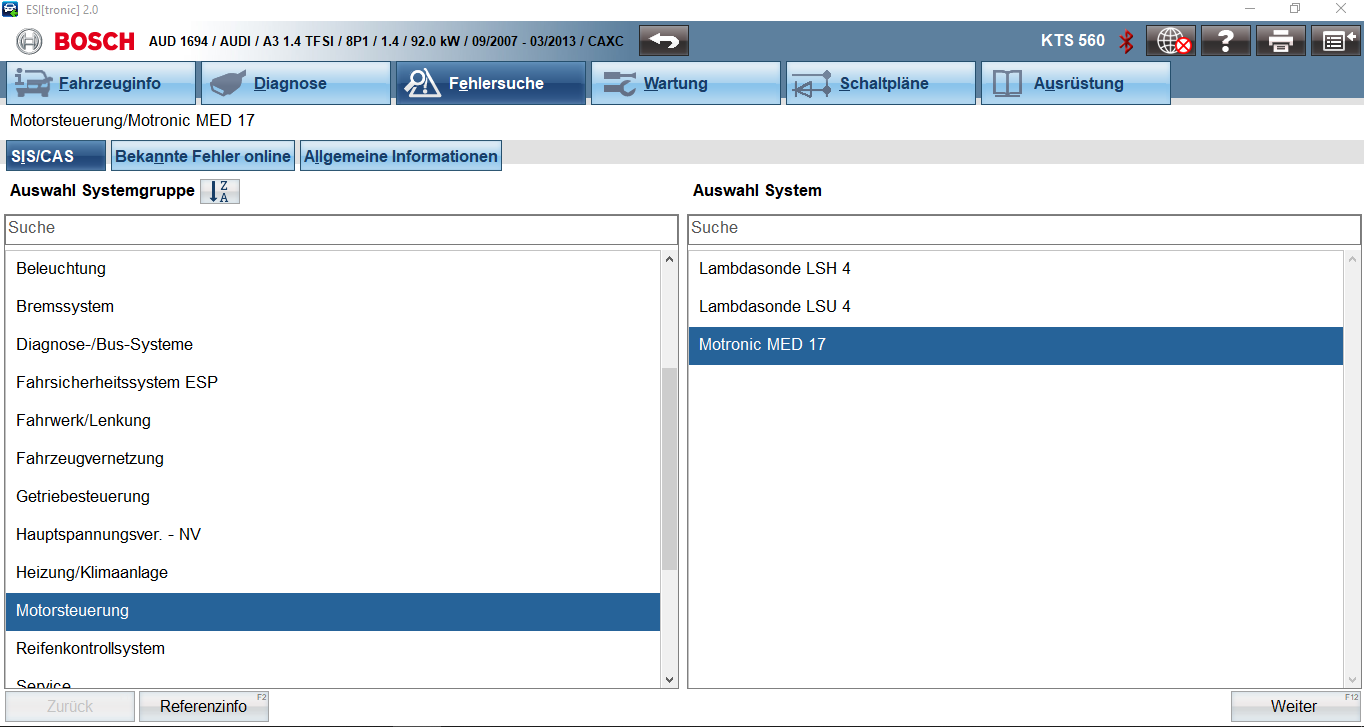
Task: Toggle Z-A sort order of system groups
Action: 220,191
